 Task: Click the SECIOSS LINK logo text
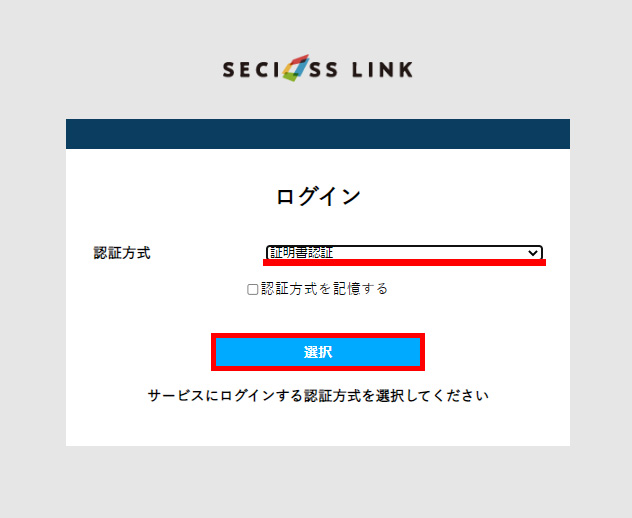pyautogui.click(x=318, y=68)
